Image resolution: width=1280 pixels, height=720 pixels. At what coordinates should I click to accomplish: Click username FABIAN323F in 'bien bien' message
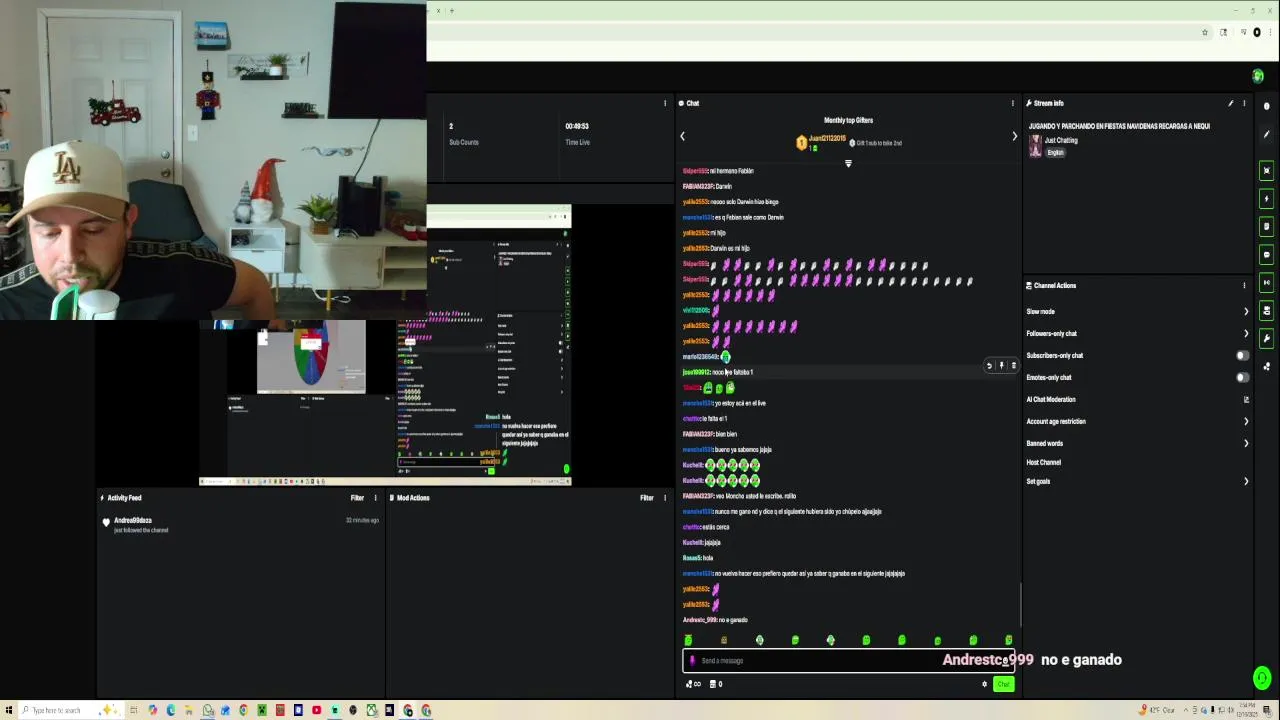697,434
